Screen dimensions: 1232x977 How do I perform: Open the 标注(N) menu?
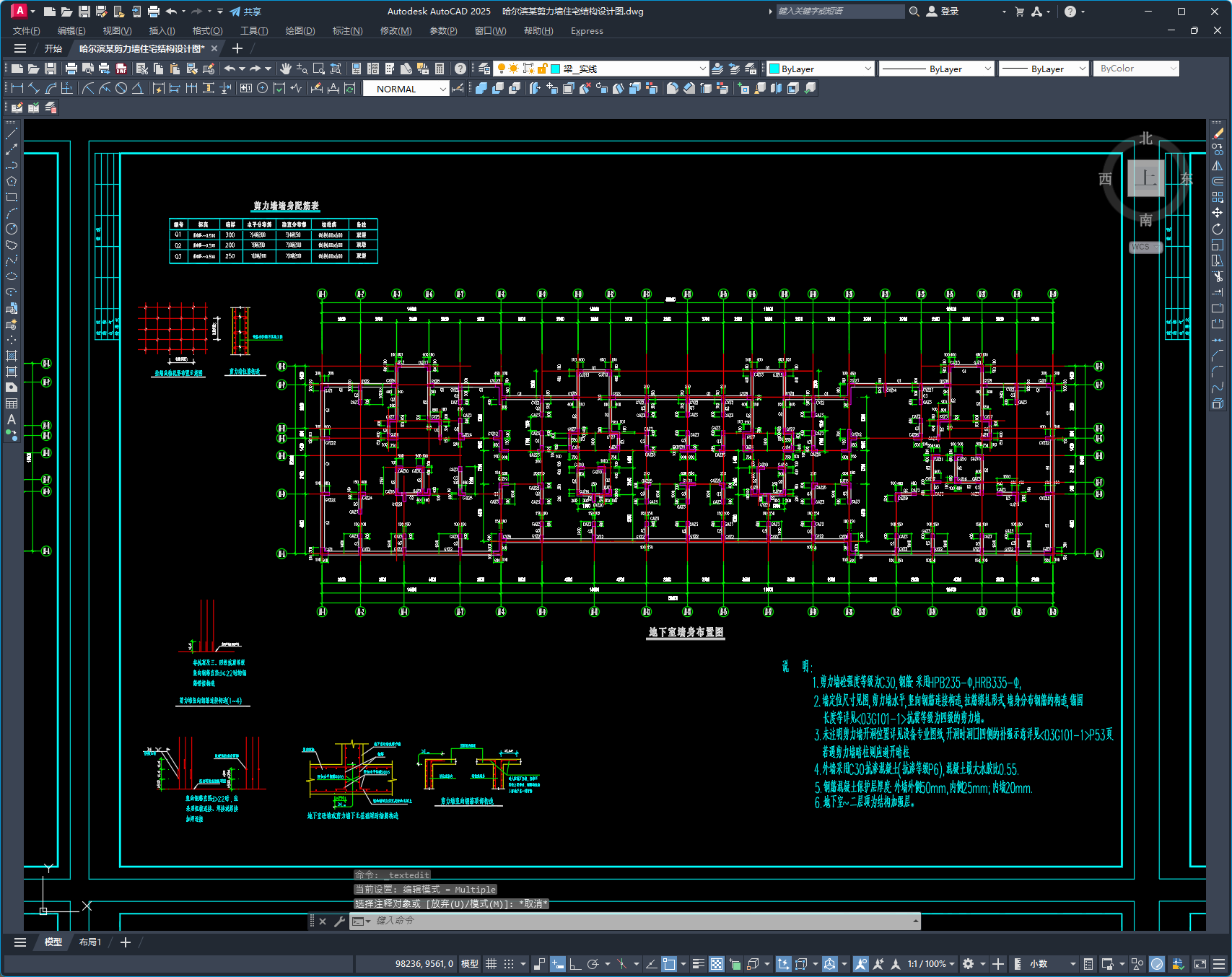tap(347, 31)
